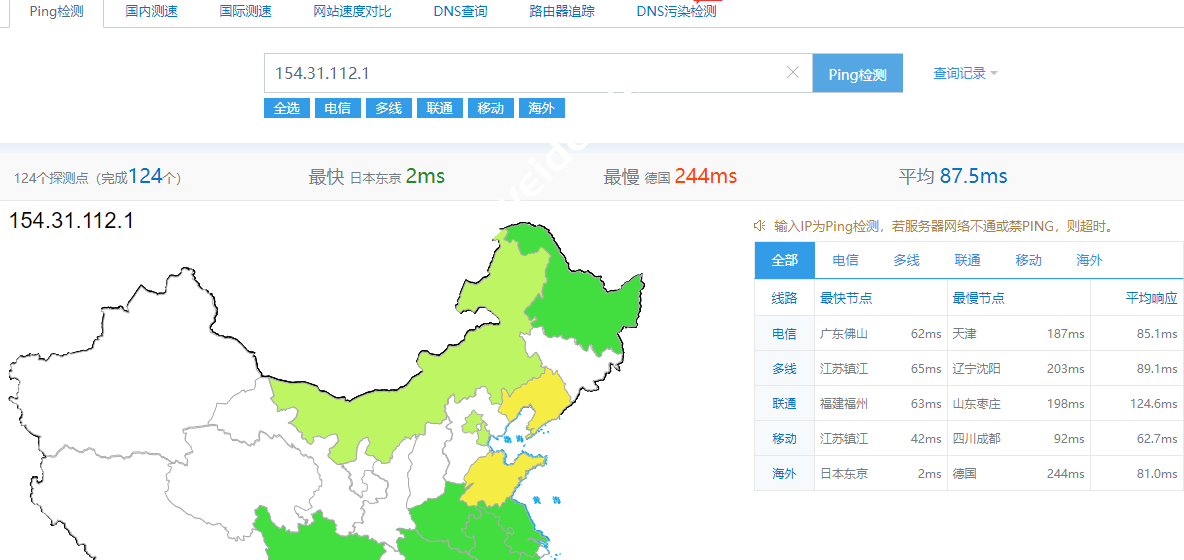Open the DNS污染检测 tab
Screen dimensions: 1184x560
[x=676, y=12]
